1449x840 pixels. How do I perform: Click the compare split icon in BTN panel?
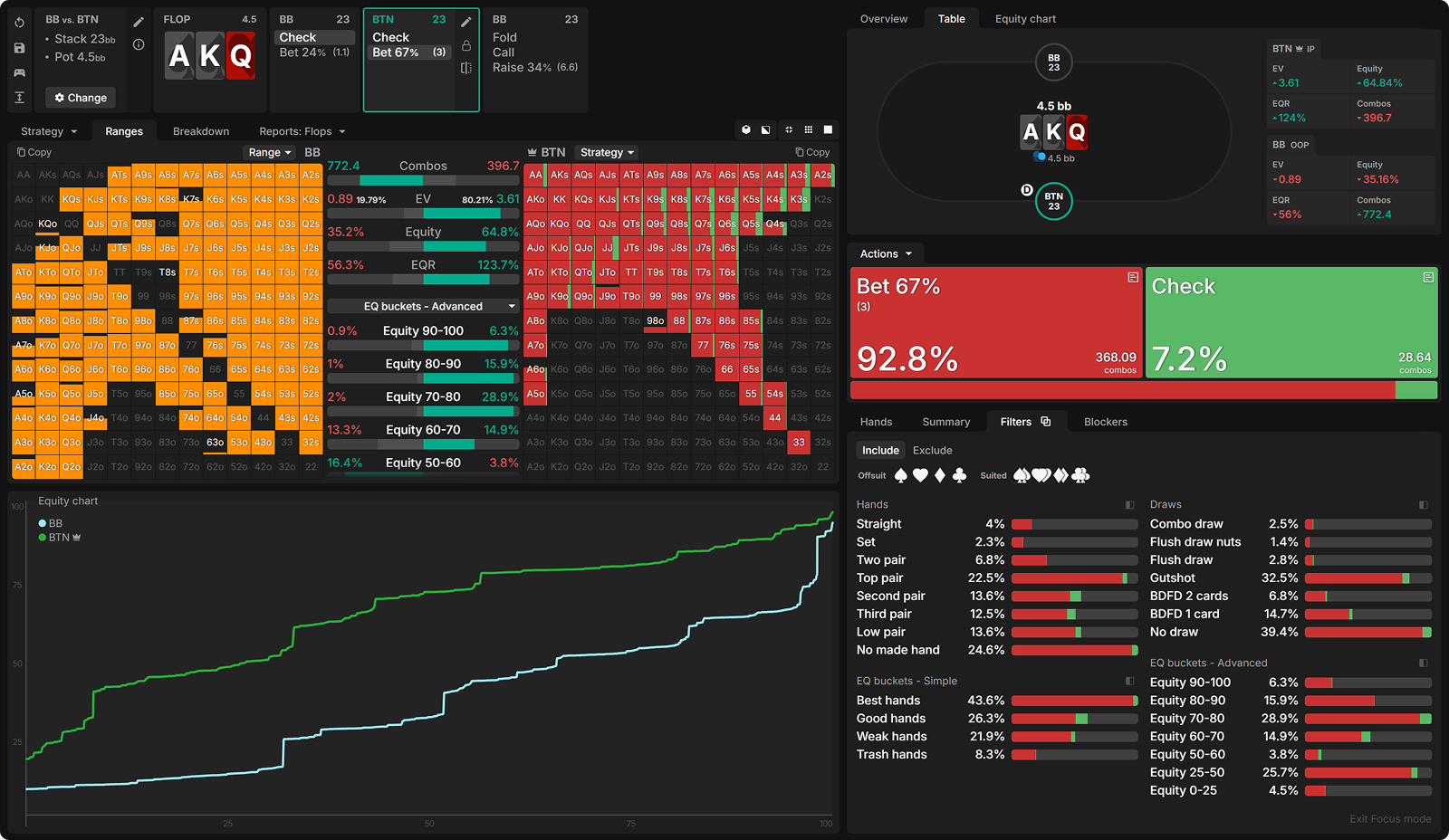point(466,68)
